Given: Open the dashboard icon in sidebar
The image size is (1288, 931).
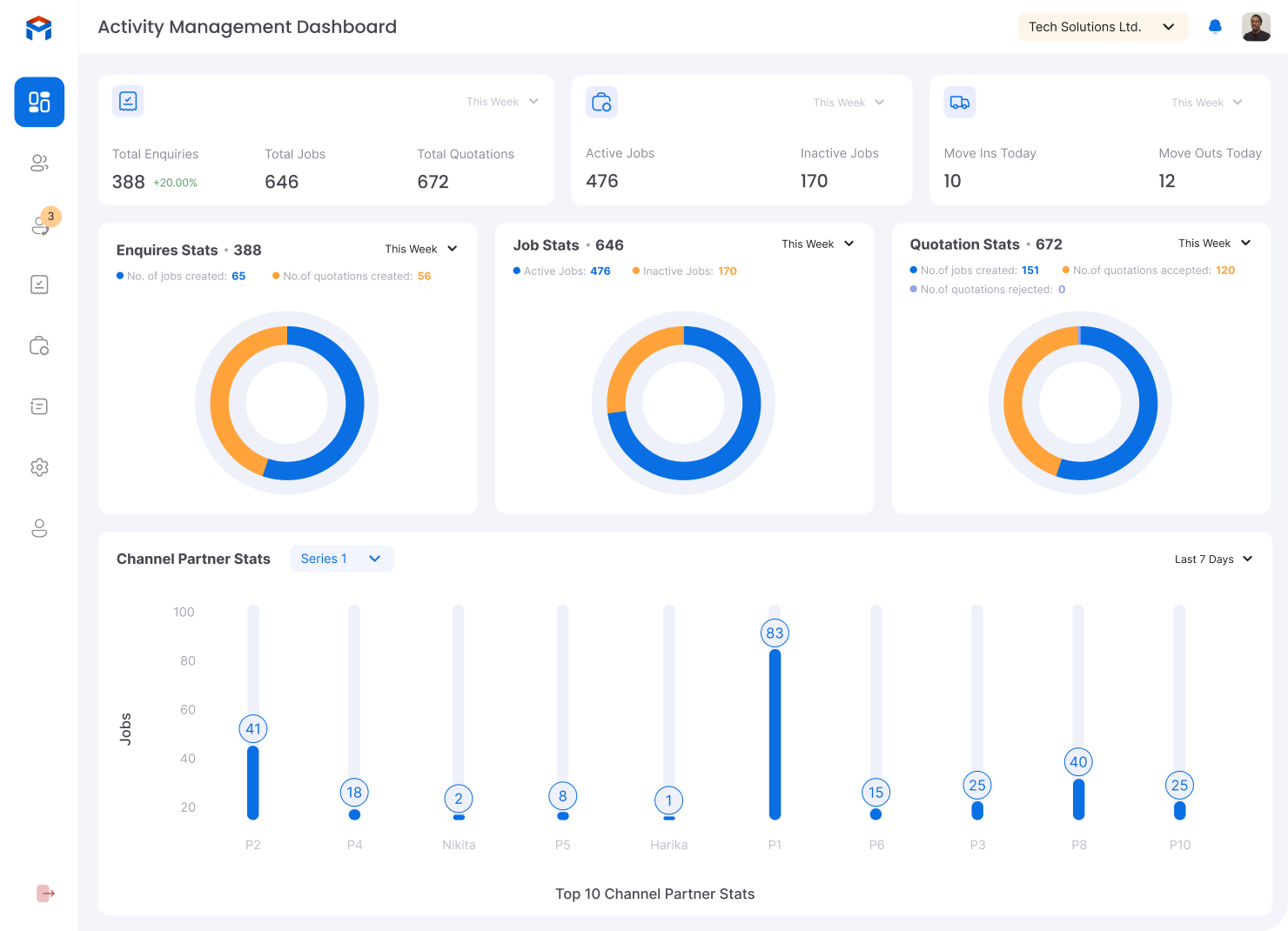Looking at the screenshot, I should tap(39, 102).
